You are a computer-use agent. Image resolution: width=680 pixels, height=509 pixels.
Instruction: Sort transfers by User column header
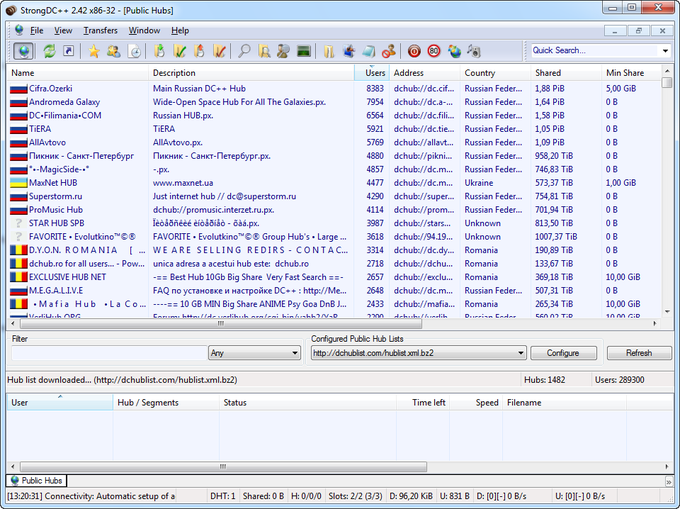click(60, 402)
